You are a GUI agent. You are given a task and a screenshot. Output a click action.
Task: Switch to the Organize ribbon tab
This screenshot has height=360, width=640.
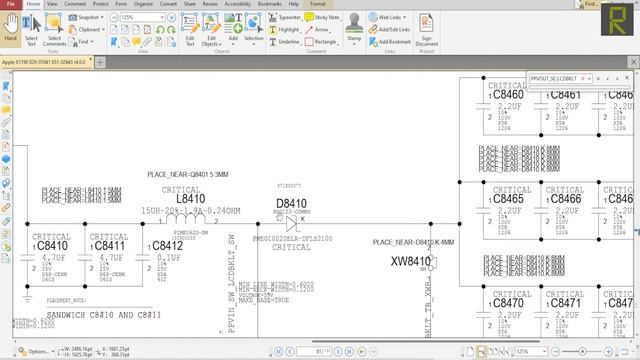(143, 4)
